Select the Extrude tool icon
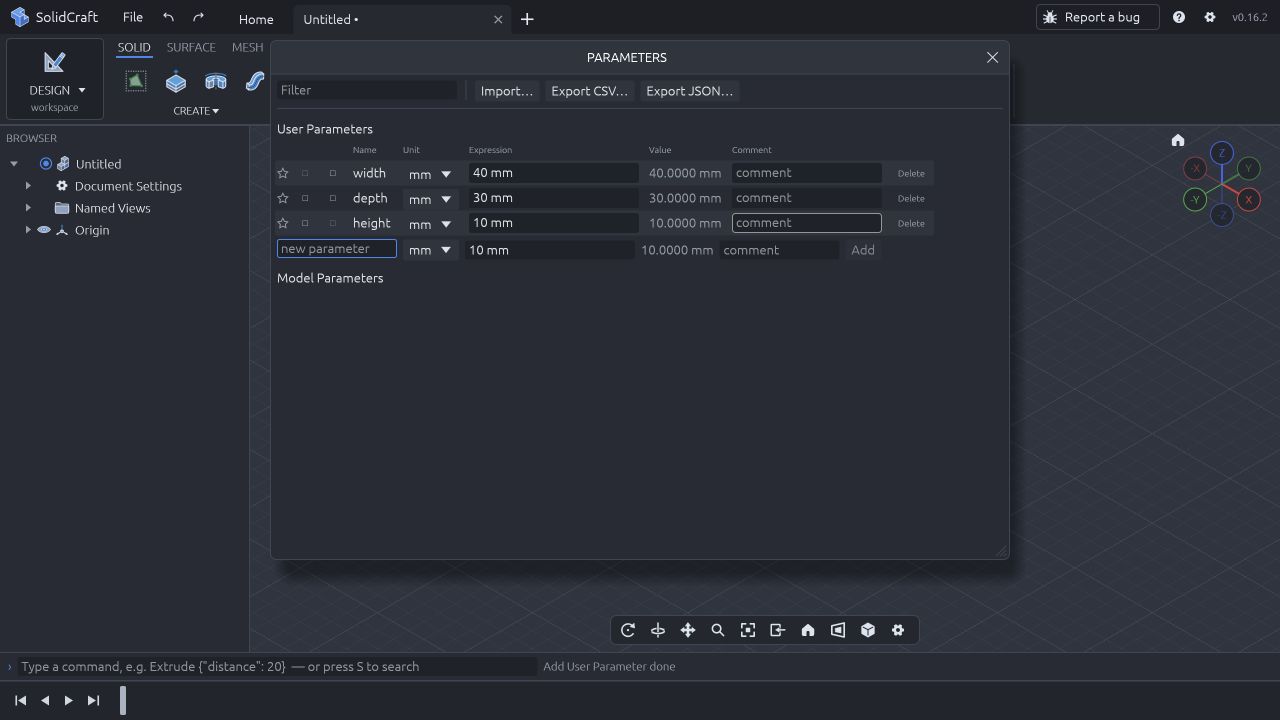This screenshot has width=1280, height=720. click(176, 82)
